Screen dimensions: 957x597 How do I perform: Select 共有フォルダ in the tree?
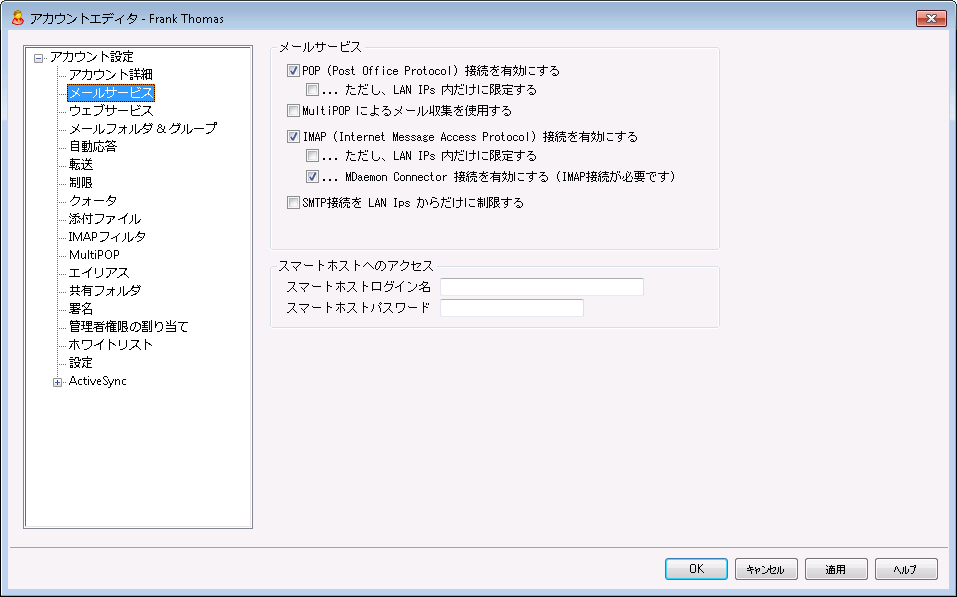tap(104, 291)
